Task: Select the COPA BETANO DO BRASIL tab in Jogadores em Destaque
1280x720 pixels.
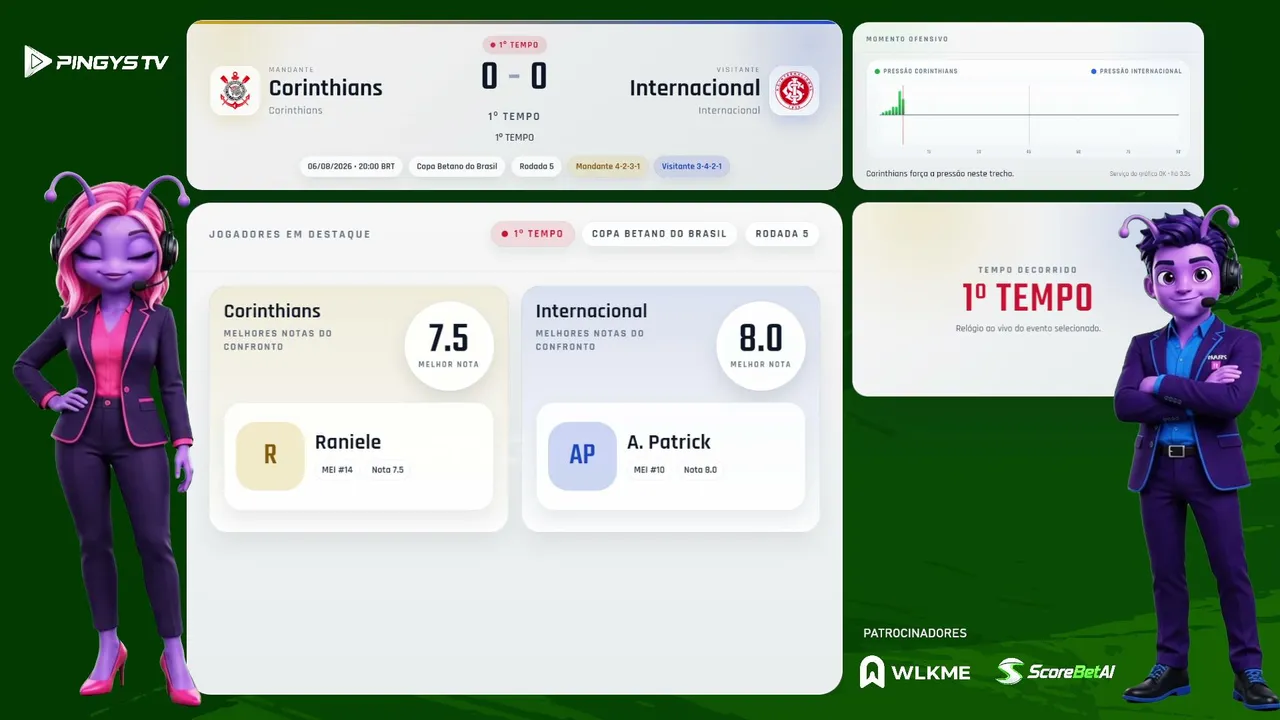Action: [660, 234]
